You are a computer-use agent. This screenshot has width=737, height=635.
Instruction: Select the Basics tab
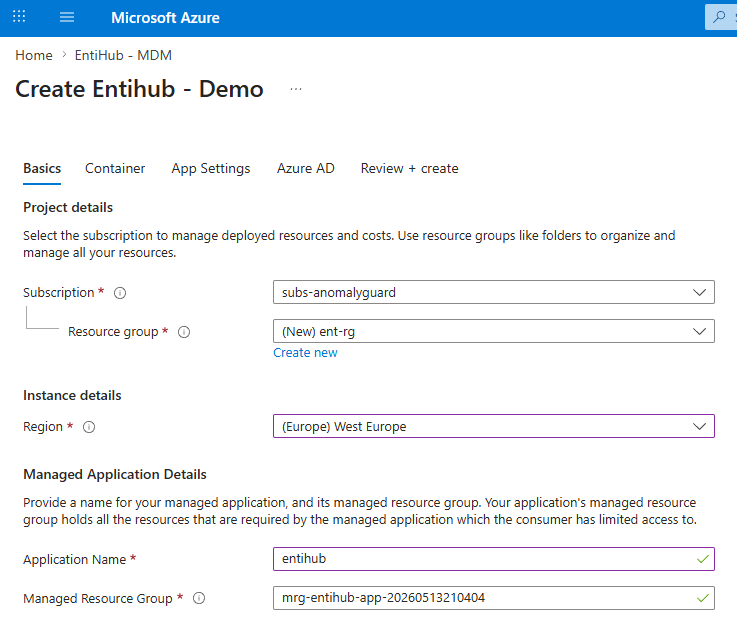click(42, 168)
